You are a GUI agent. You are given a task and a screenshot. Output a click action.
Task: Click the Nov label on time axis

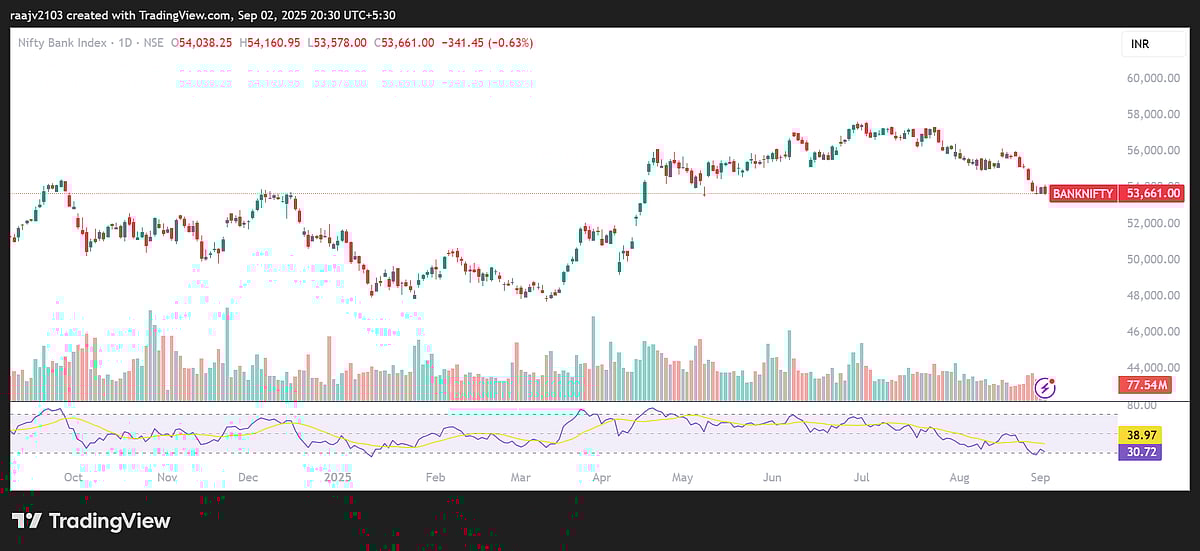pyautogui.click(x=167, y=478)
